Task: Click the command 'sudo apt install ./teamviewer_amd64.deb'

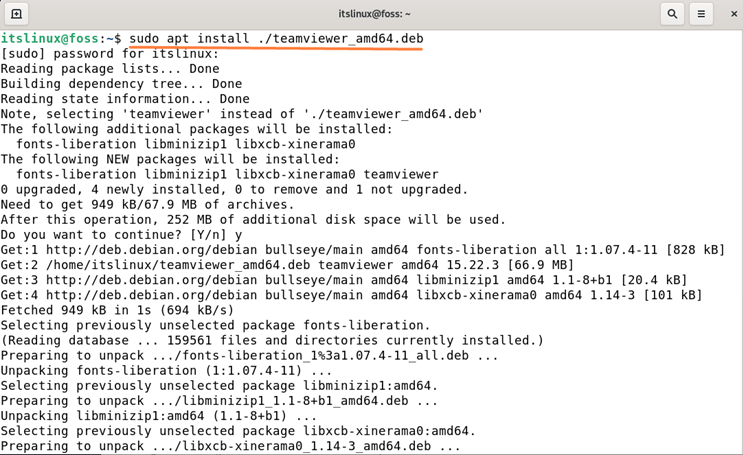Action: click(x=276, y=38)
